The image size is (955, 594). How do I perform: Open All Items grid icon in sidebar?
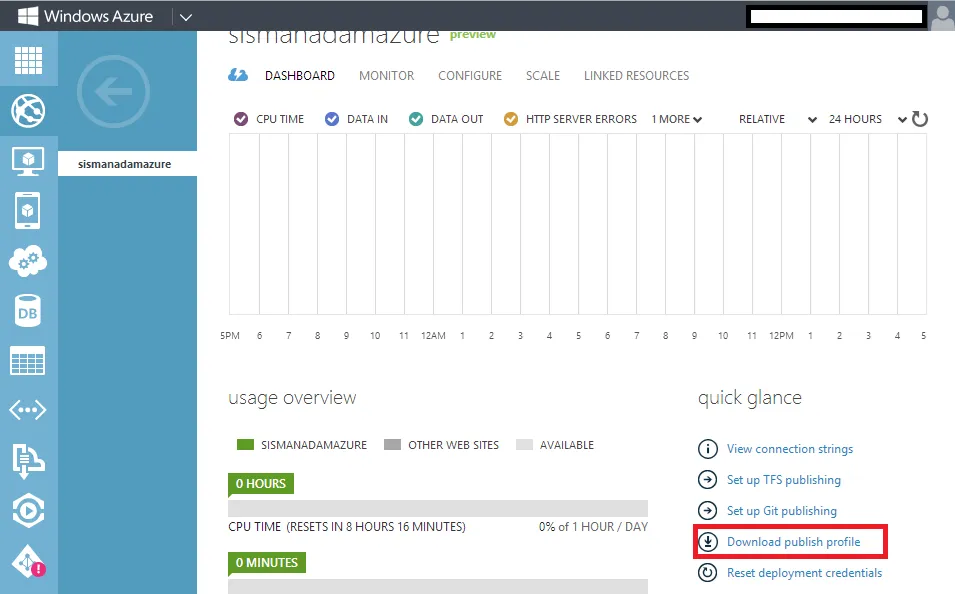pyautogui.click(x=29, y=60)
